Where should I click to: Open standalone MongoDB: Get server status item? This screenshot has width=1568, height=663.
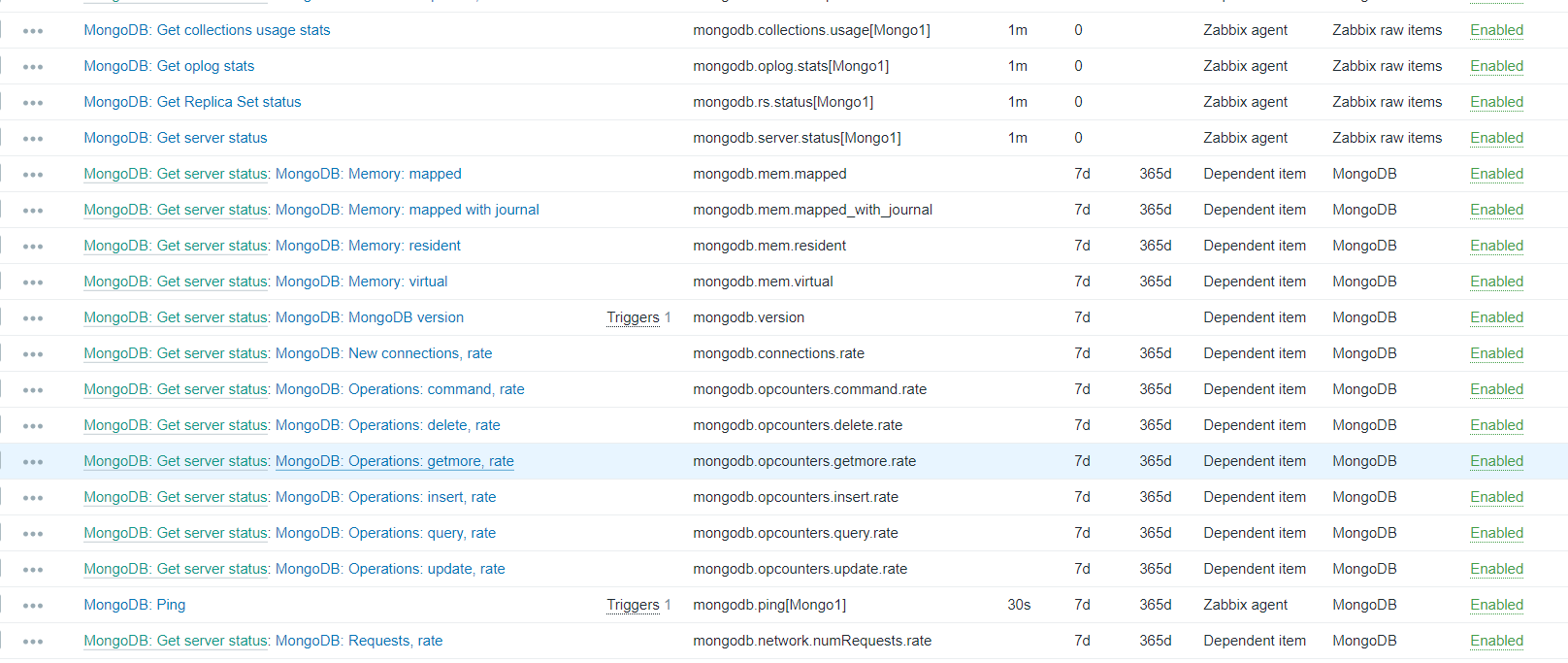pyautogui.click(x=176, y=138)
